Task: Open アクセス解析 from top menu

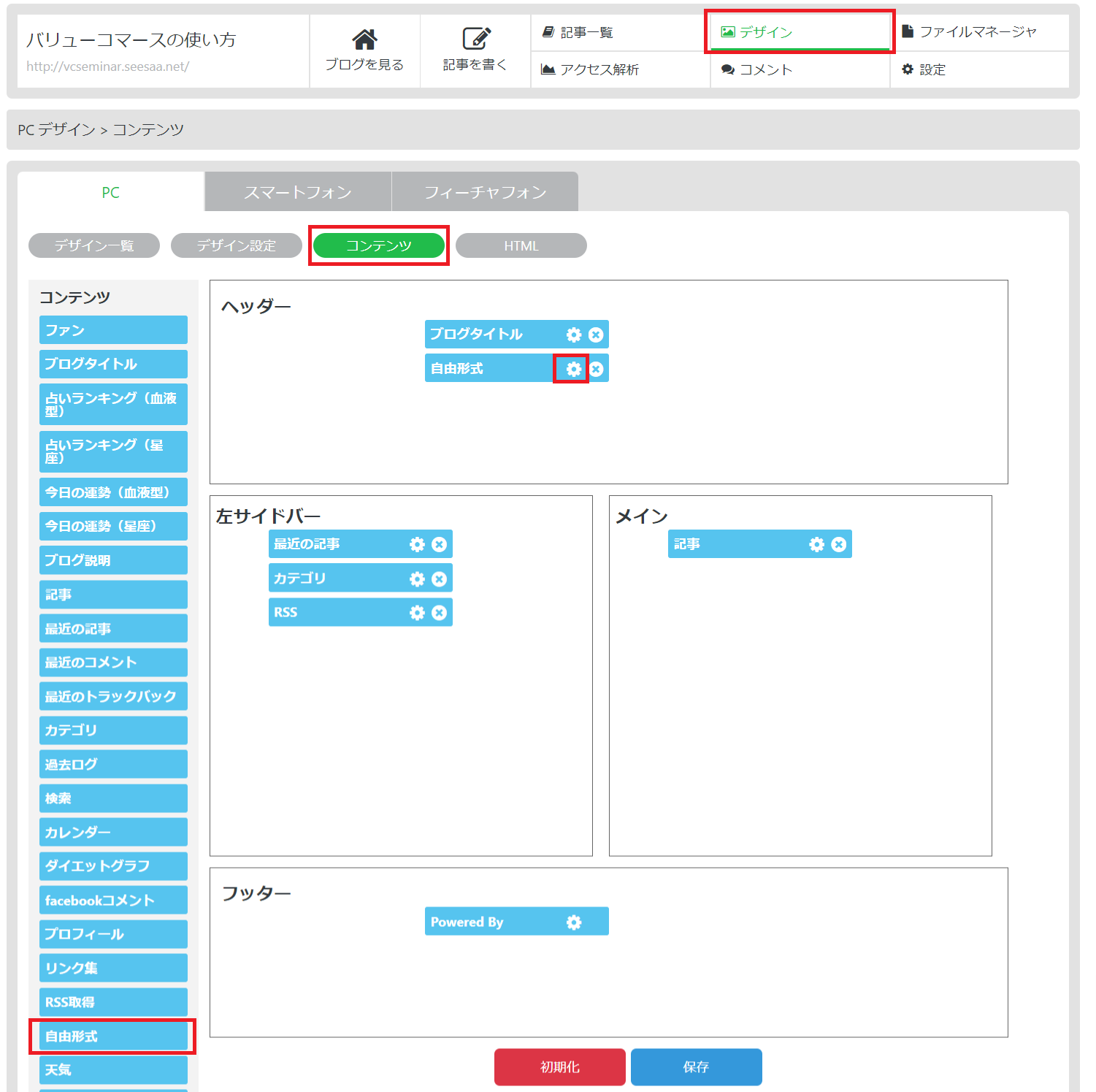Action: pyautogui.click(x=599, y=69)
